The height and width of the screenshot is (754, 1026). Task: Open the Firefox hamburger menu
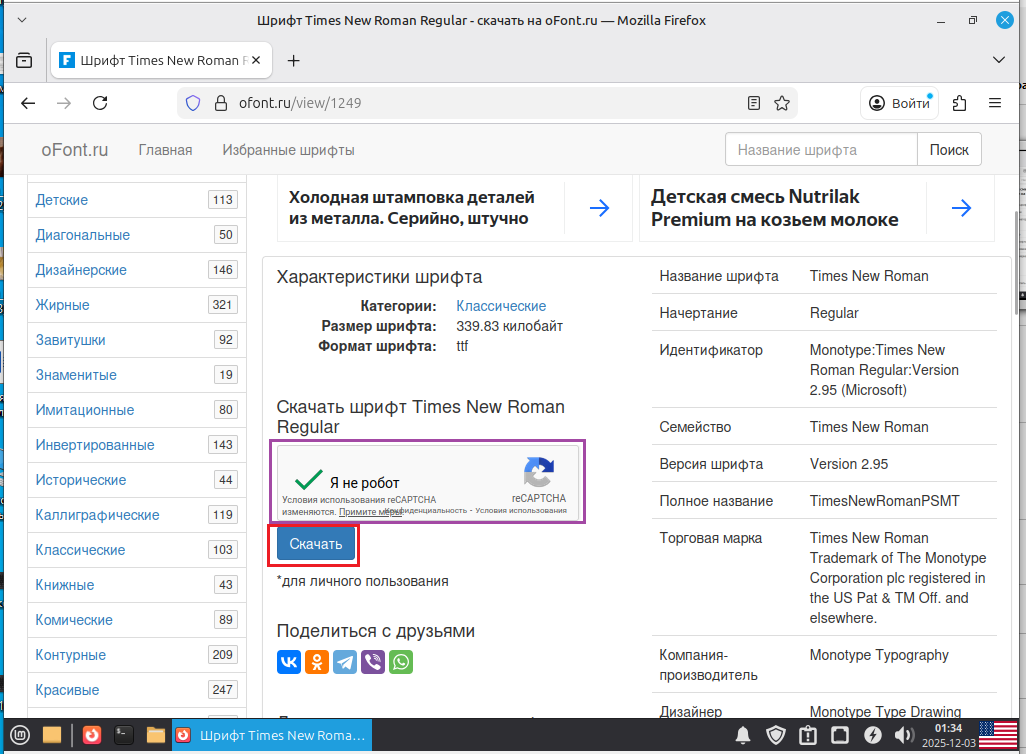click(x=995, y=103)
